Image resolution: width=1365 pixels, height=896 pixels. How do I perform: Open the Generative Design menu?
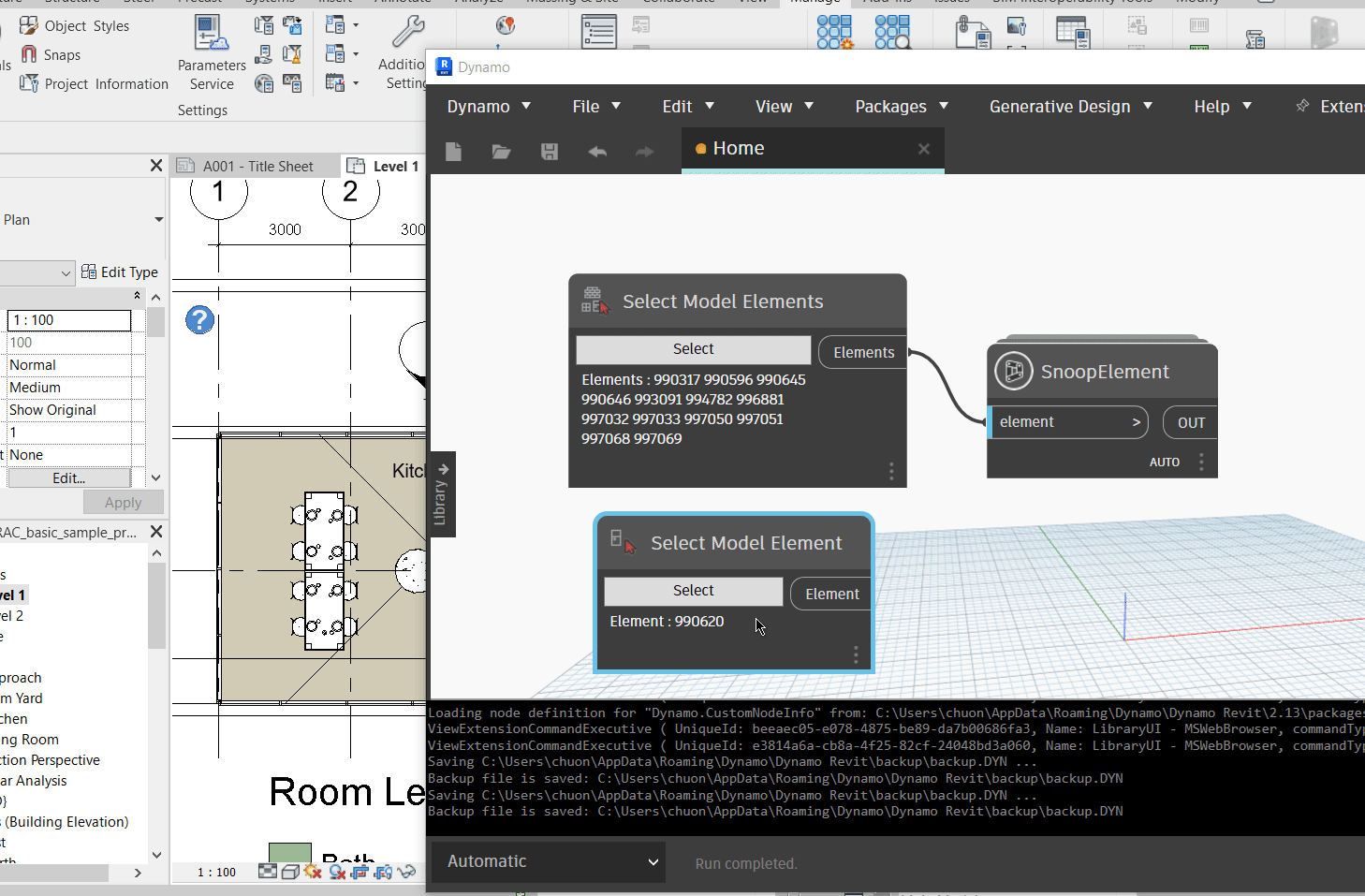[x=1070, y=107]
